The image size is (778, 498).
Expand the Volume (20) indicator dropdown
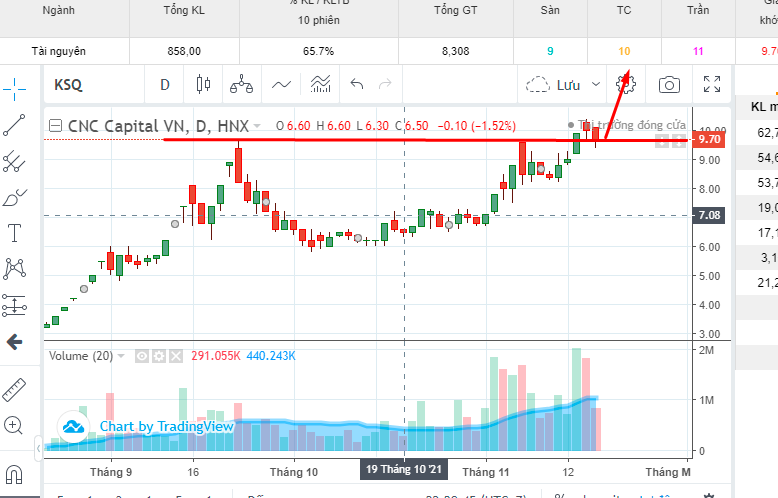[x=121, y=356]
